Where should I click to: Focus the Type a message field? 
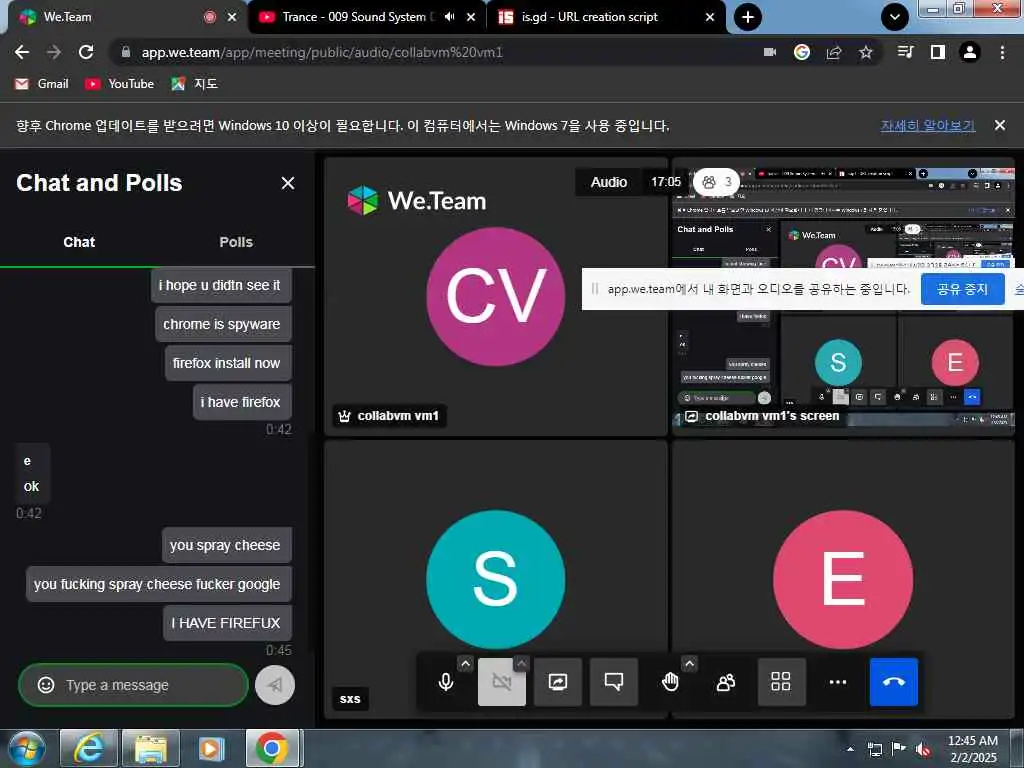coord(133,684)
